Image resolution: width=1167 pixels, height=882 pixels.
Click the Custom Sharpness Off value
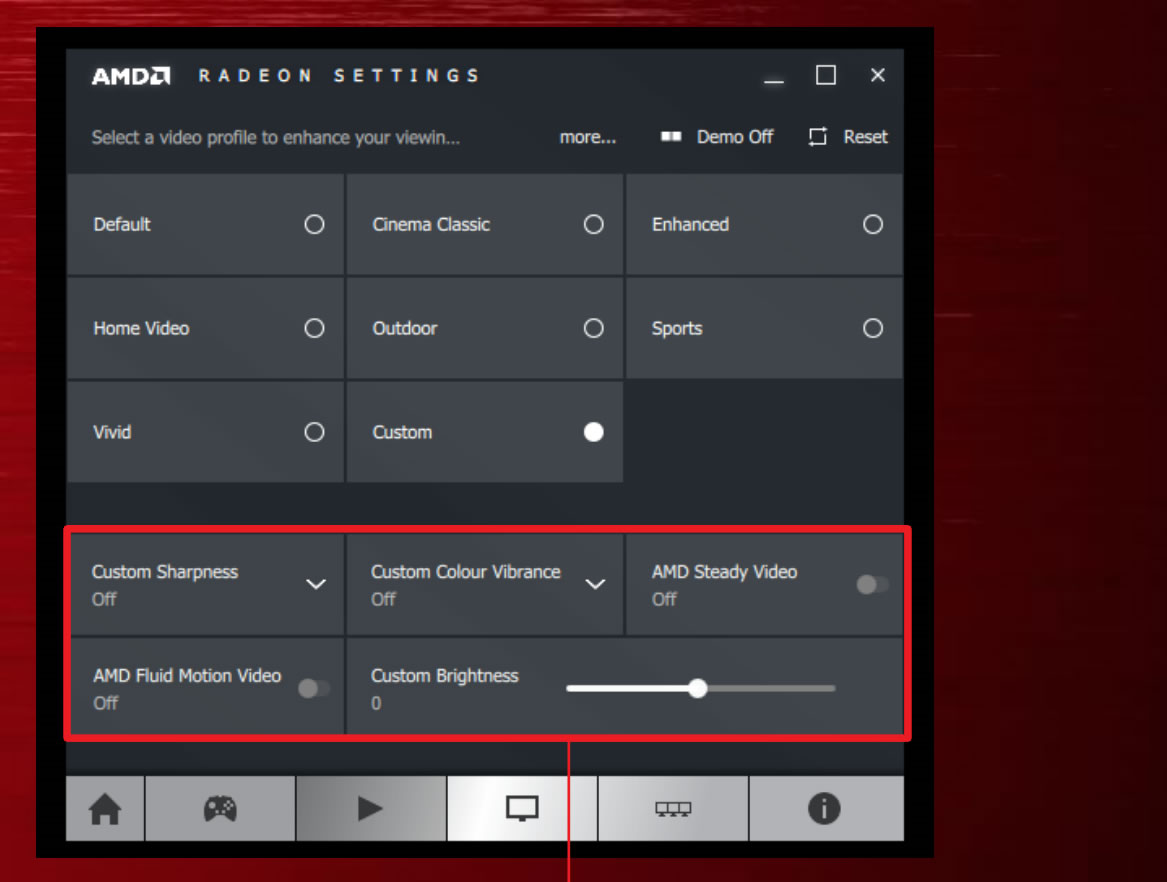click(104, 599)
